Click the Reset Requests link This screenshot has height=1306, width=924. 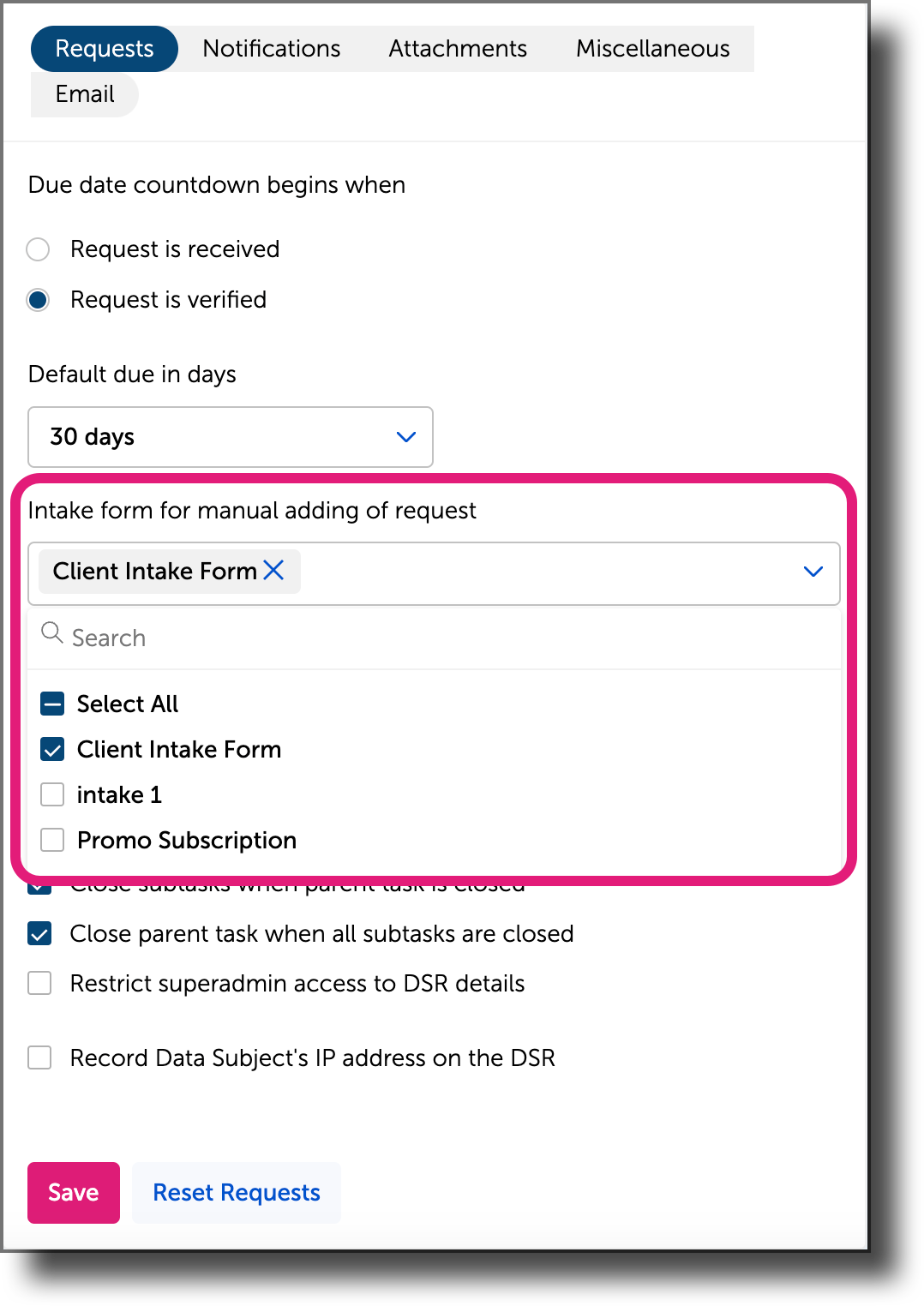pyautogui.click(x=237, y=1192)
